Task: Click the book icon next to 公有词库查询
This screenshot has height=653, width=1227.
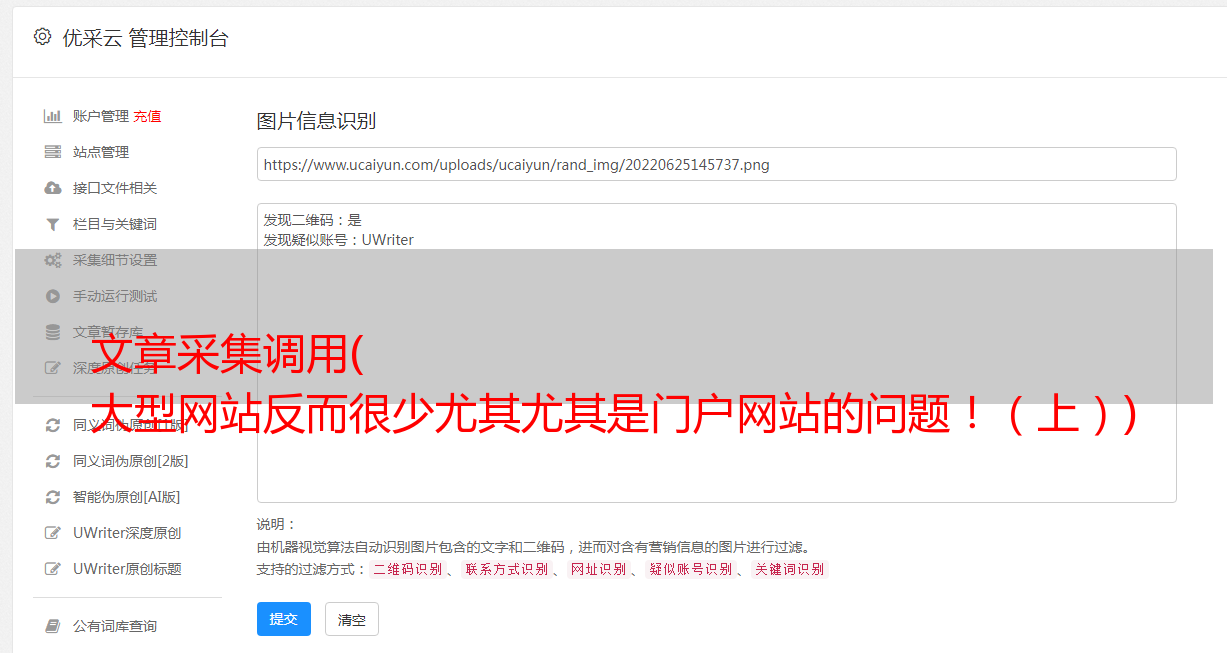Action: coord(53,626)
